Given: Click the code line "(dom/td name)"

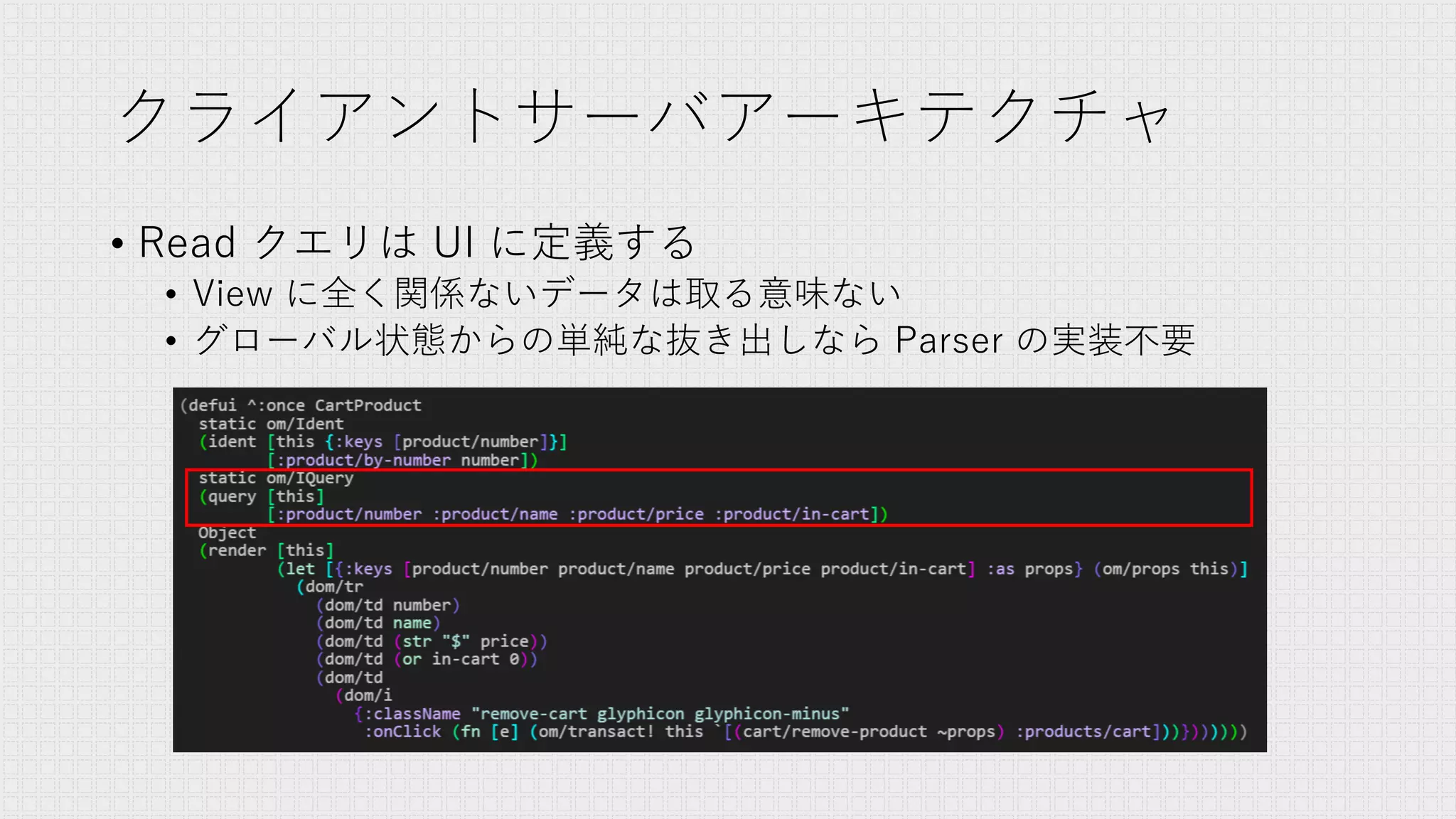Looking at the screenshot, I should 378,623.
